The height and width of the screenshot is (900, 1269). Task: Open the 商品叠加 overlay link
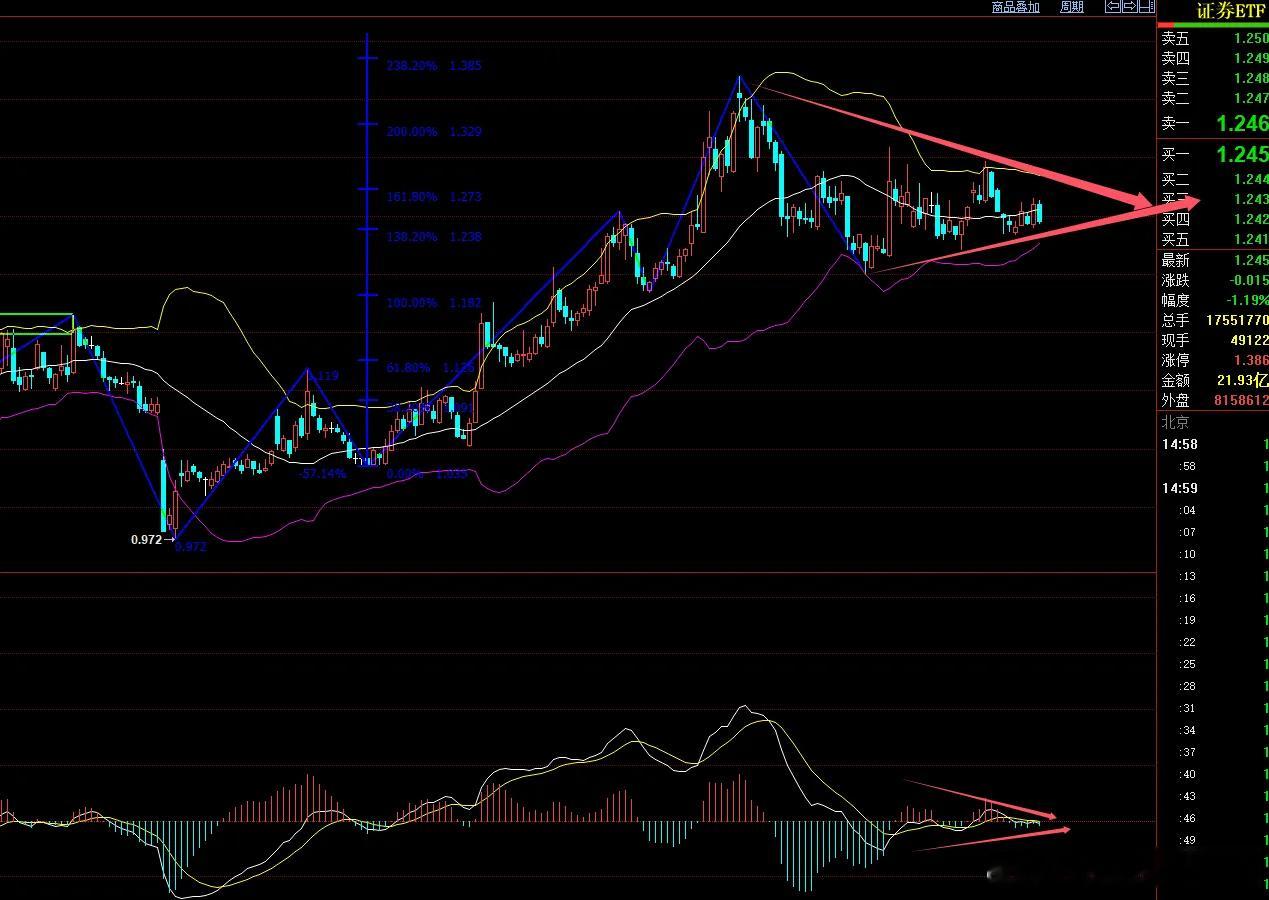click(x=1016, y=7)
